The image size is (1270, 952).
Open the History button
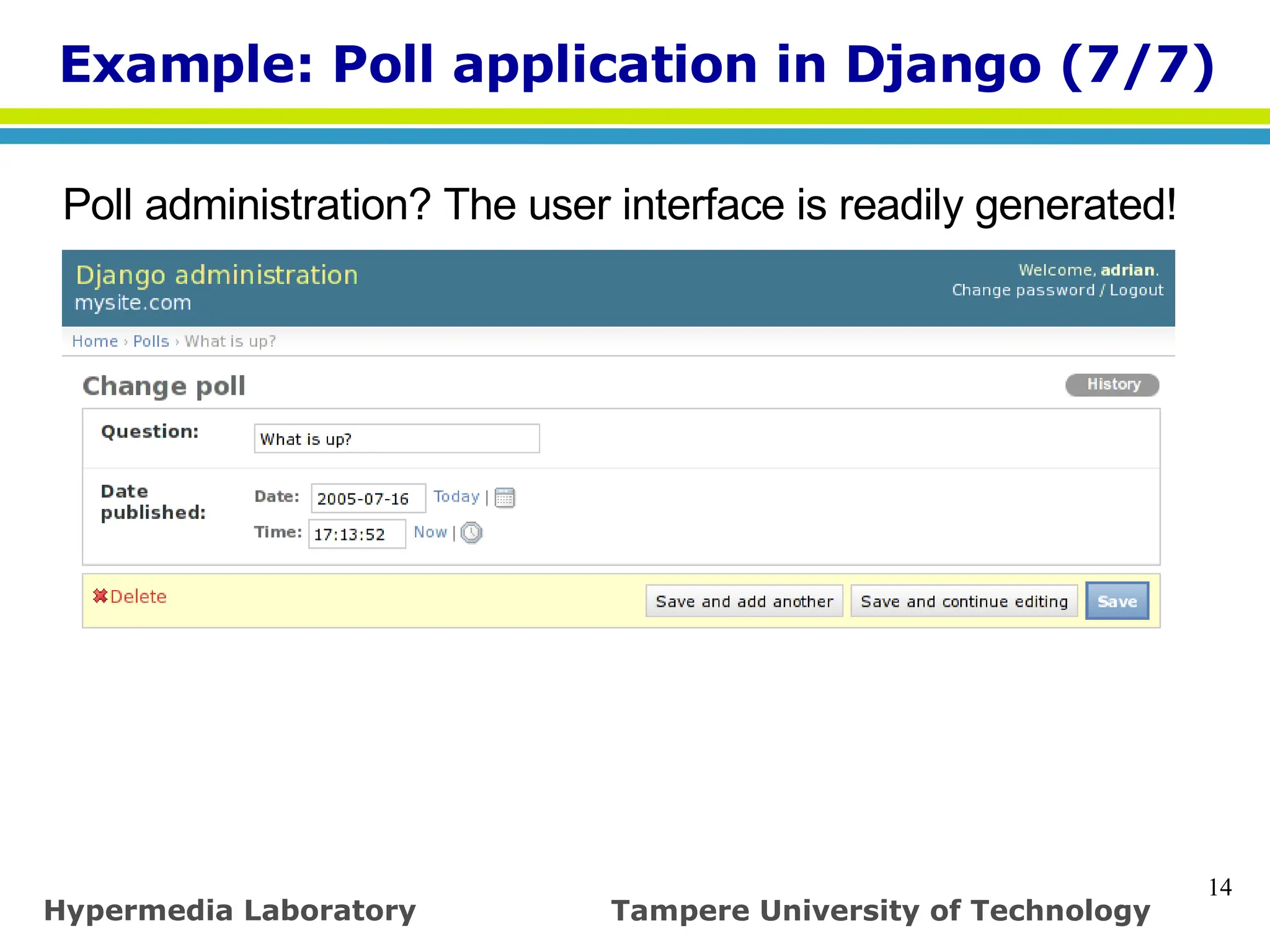point(1112,385)
